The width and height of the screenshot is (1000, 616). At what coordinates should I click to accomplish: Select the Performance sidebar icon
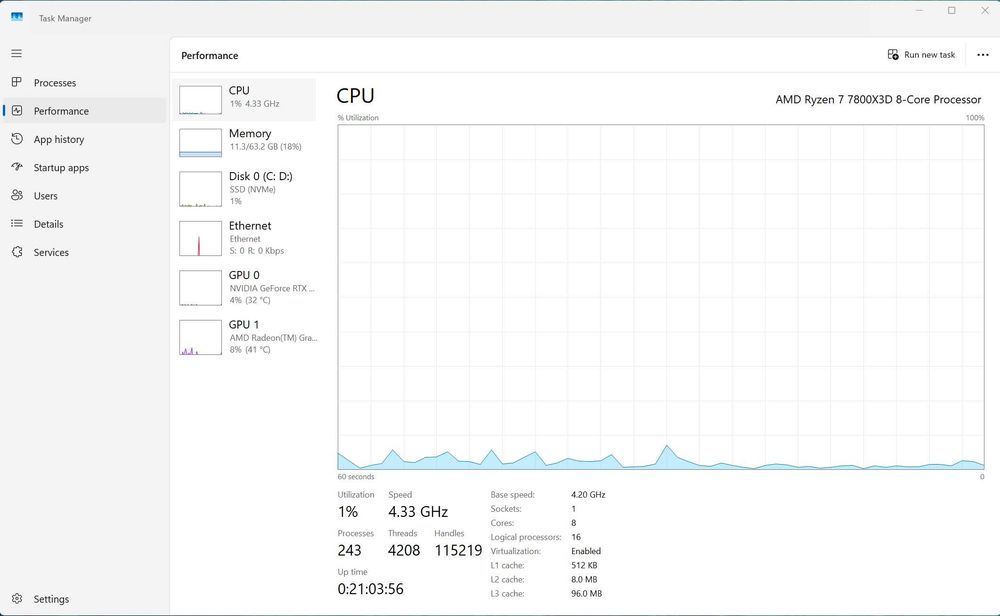(x=17, y=110)
